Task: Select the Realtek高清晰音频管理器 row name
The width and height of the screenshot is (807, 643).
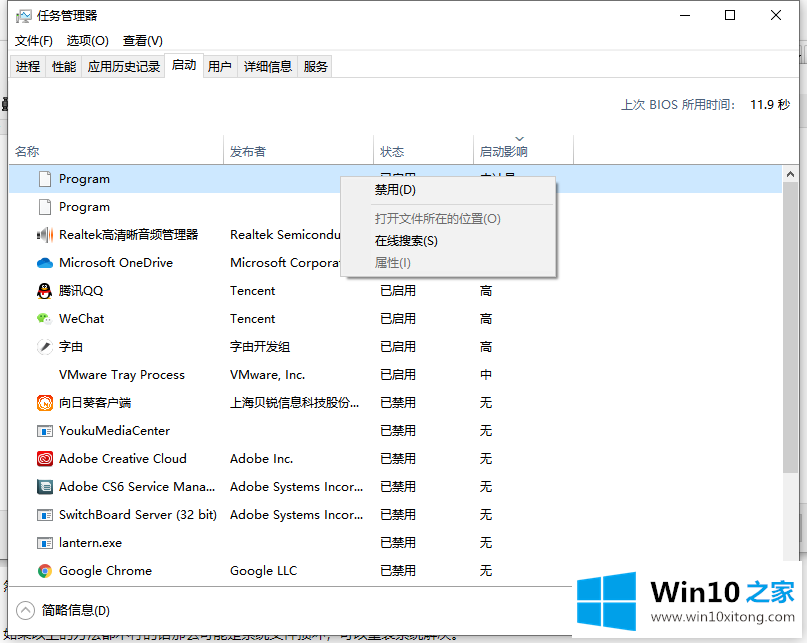Action: pos(129,235)
